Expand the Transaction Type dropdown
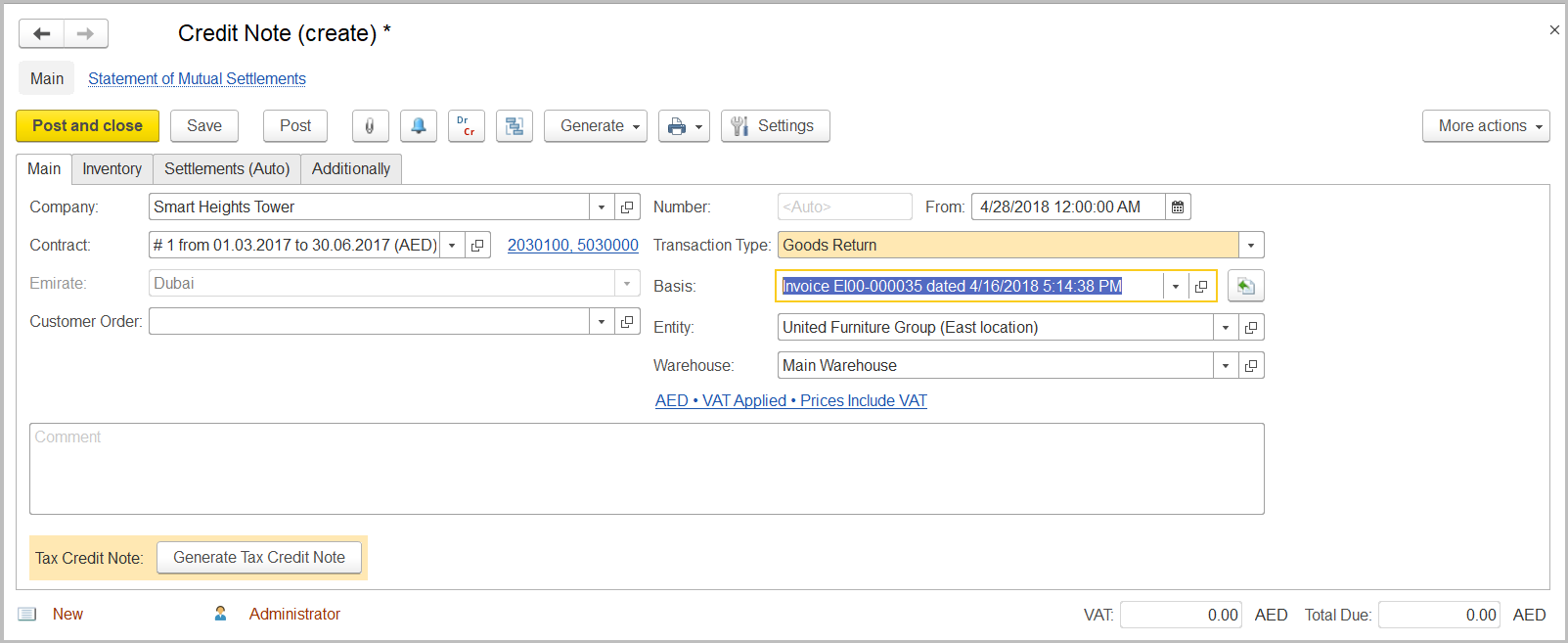 pos(1251,245)
